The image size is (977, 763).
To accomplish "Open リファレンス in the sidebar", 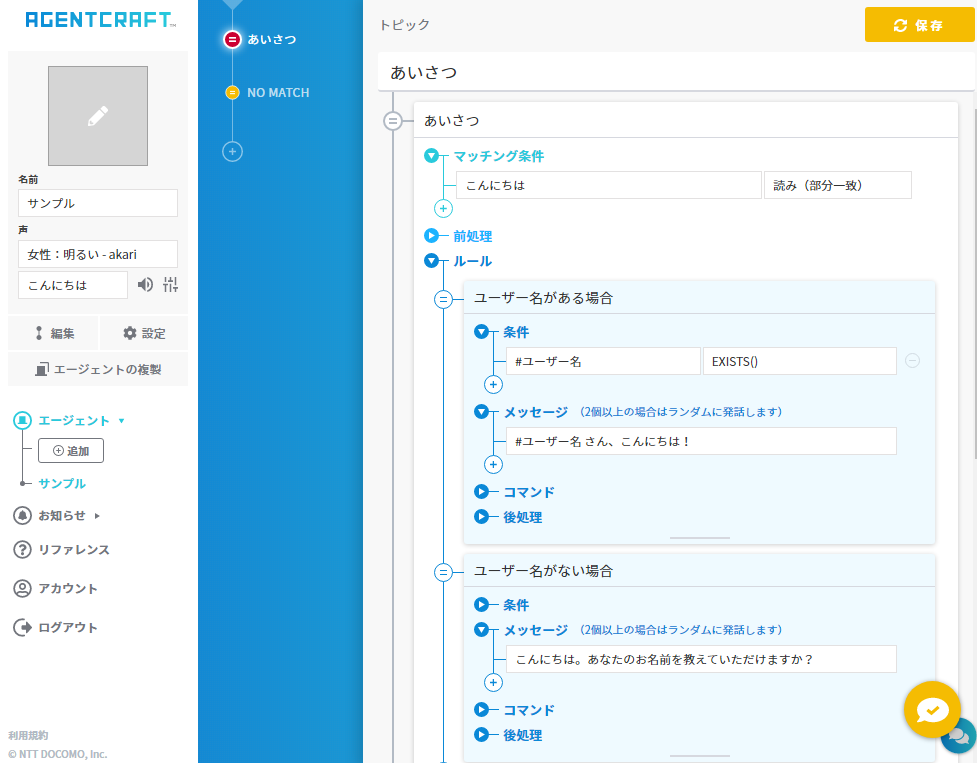I will tap(73, 550).
